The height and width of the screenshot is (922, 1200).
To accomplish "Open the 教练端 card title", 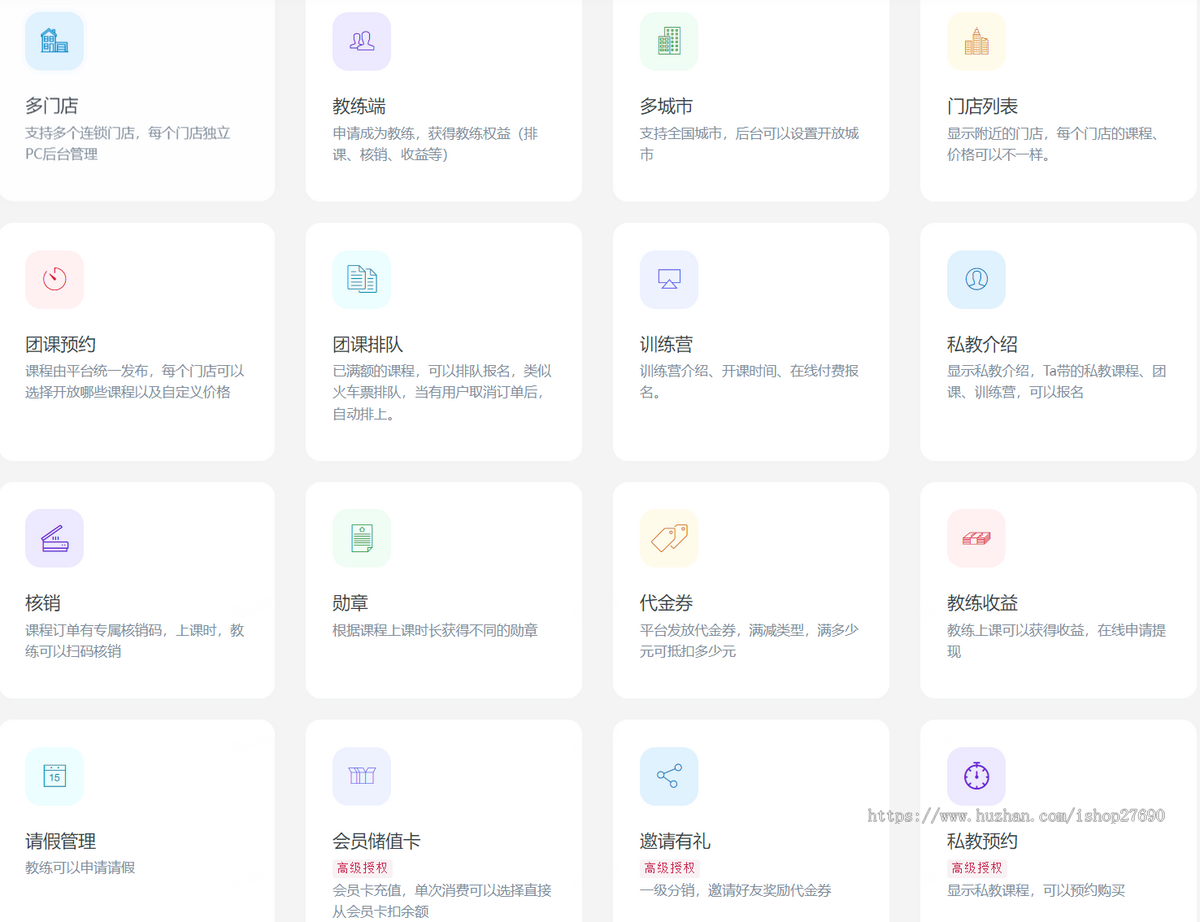I will coord(359,106).
